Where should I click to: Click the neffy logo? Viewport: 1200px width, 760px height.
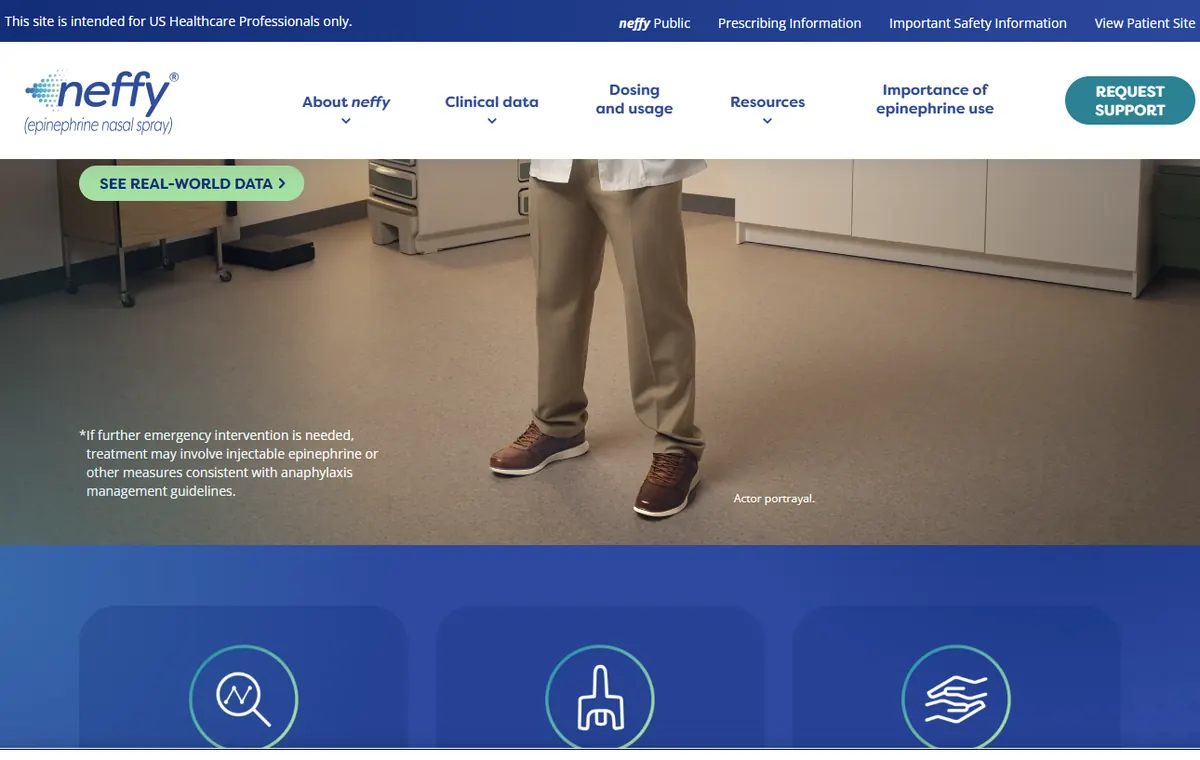click(x=102, y=102)
